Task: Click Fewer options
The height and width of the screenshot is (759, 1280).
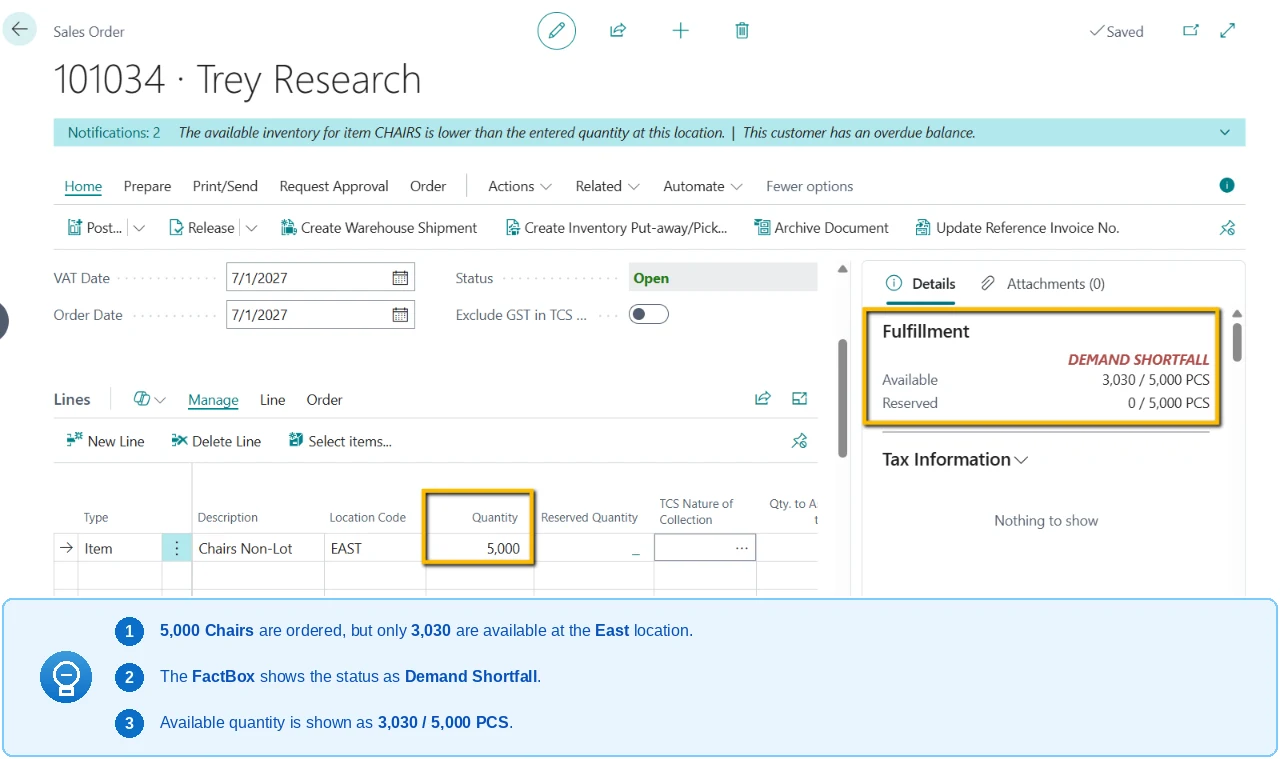Action: [810, 186]
